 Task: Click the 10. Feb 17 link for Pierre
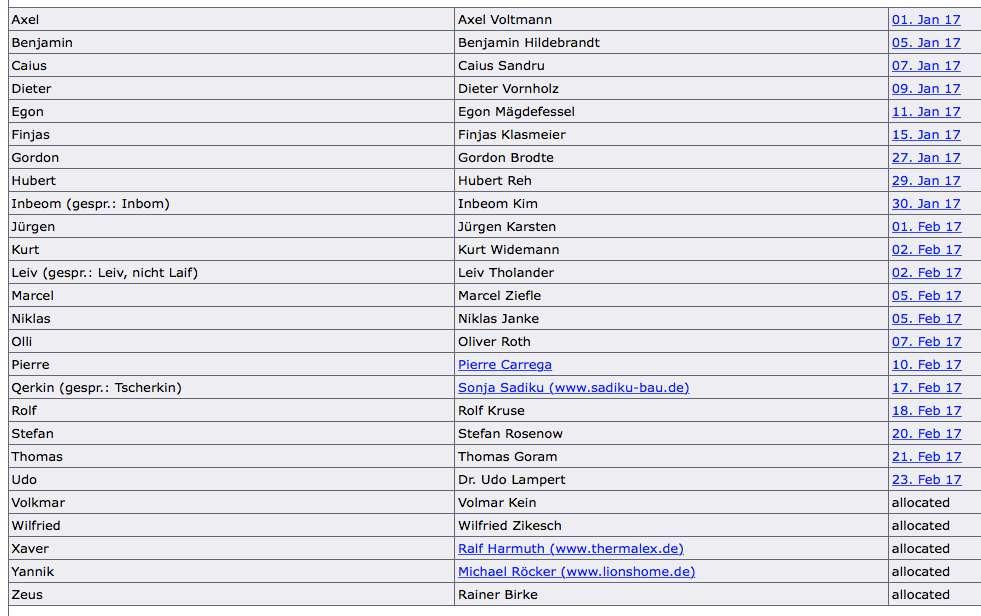pos(927,365)
